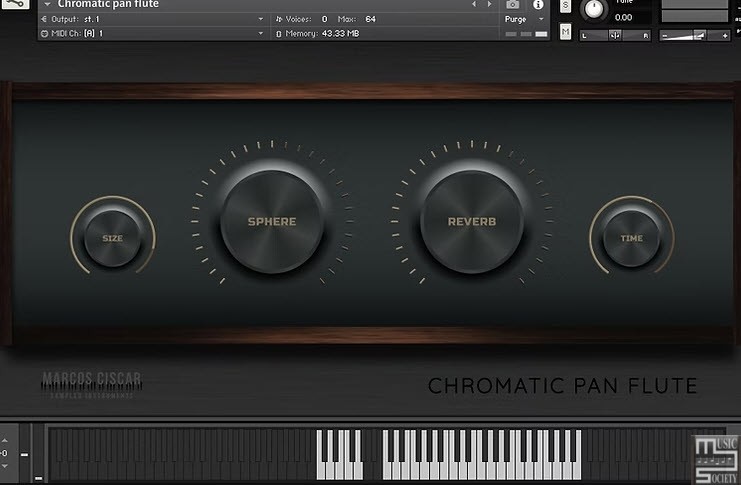Click the pitch bend wheel beside keyboard
Screen dimensions: 741x485
pos(25,454)
